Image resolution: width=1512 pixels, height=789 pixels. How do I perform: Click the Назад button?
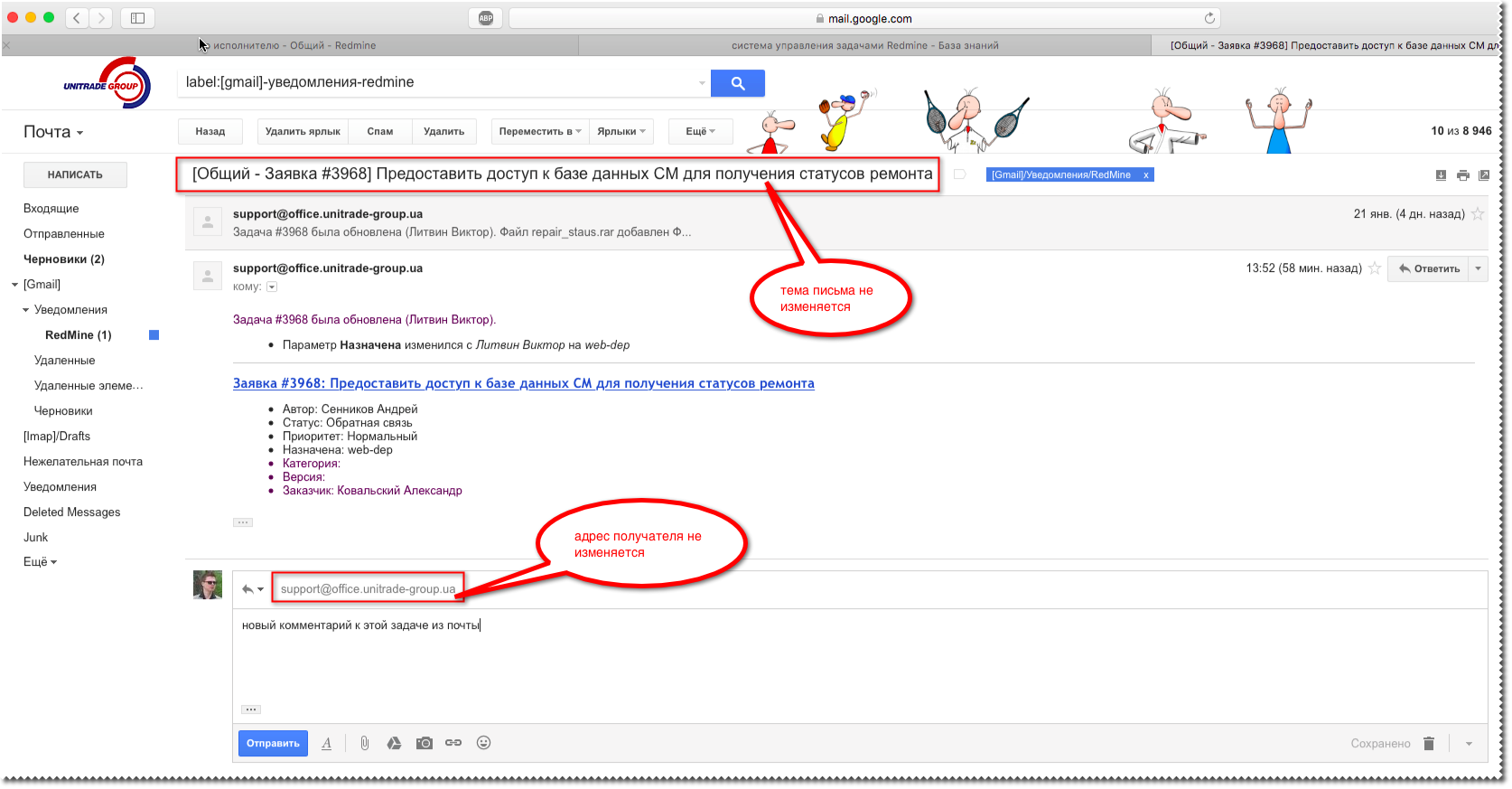(210, 132)
